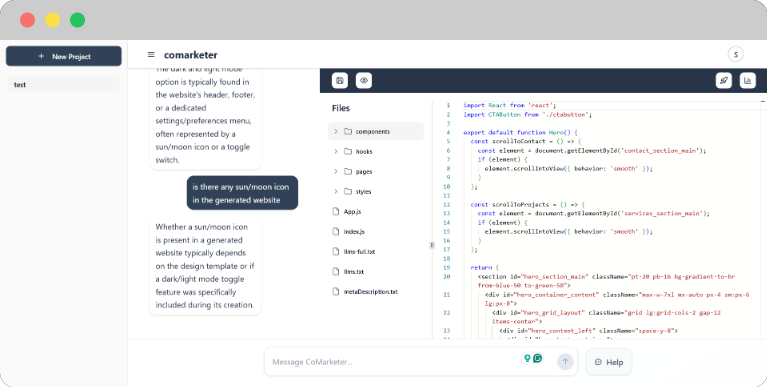Click the 'return (' code line

point(484,268)
